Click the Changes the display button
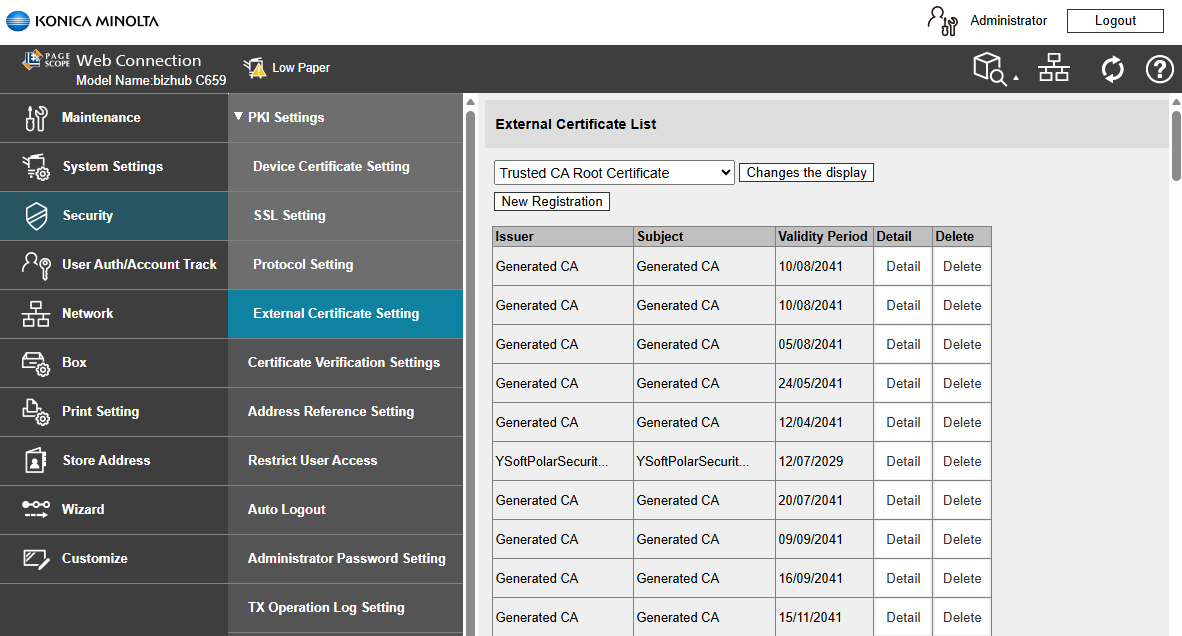1182x636 pixels. 806,173
